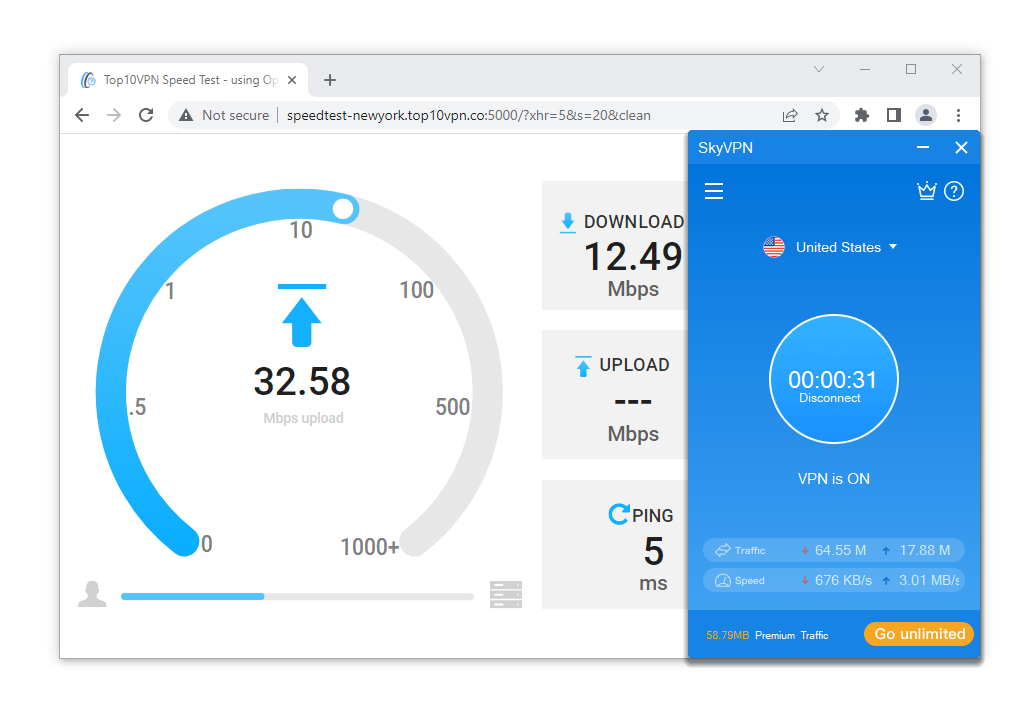
Task: Open Chrome's three-dot menu
Action: [x=959, y=115]
